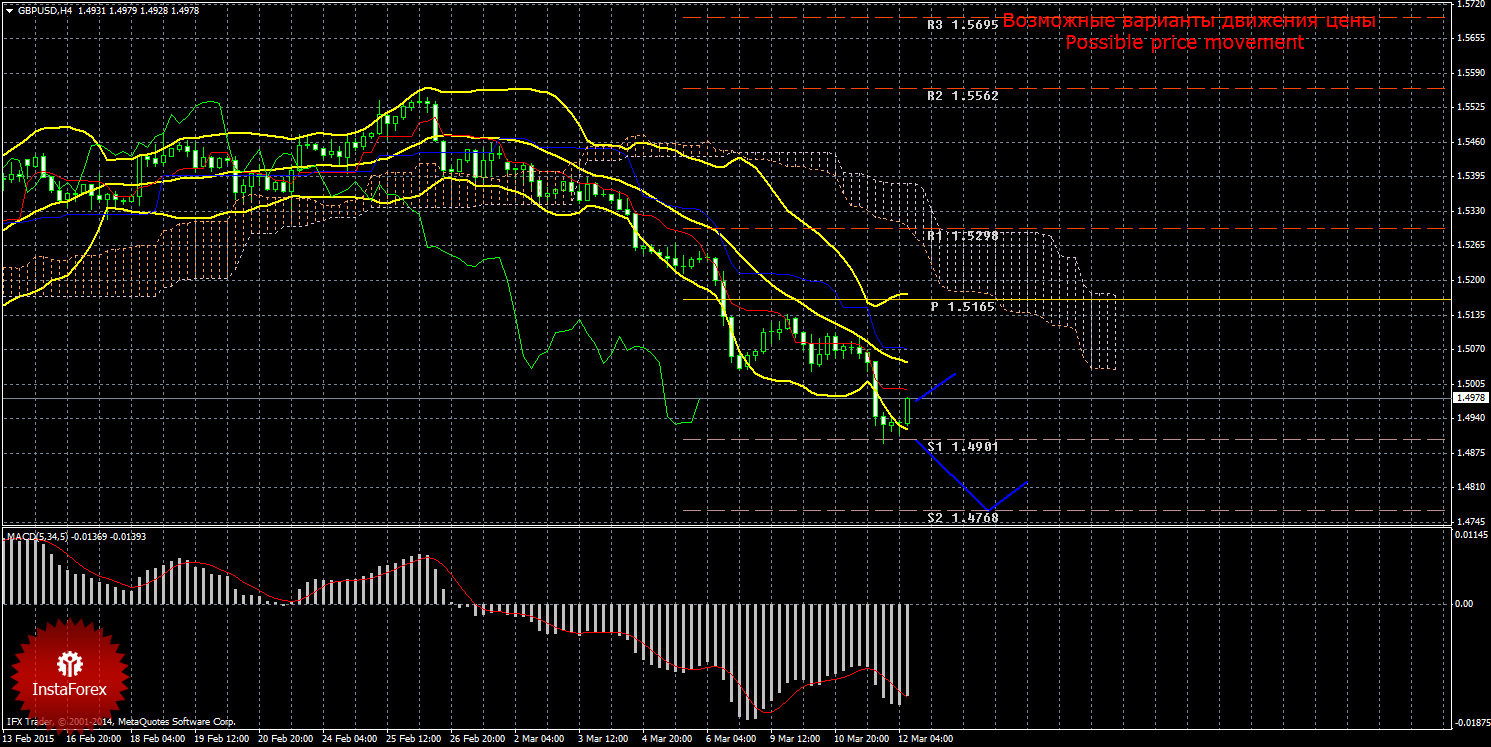Viewport: 1491px width, 747px height.
Task: Click the triangle arrow beside GBPUSD,H4
Action: point(9,10)
